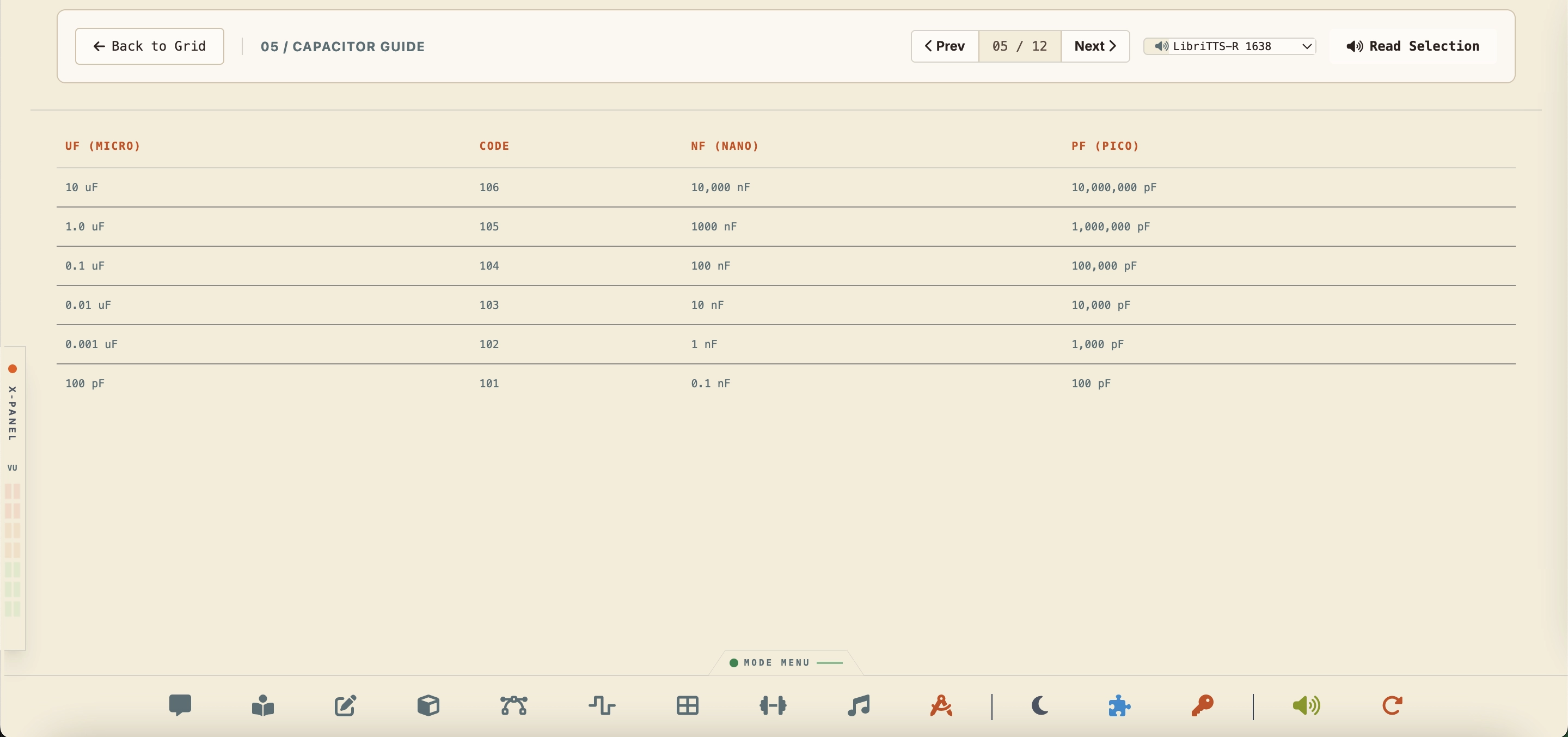
Task: Open the chat bubble mode icon
Action: click(x=180, y=705)
